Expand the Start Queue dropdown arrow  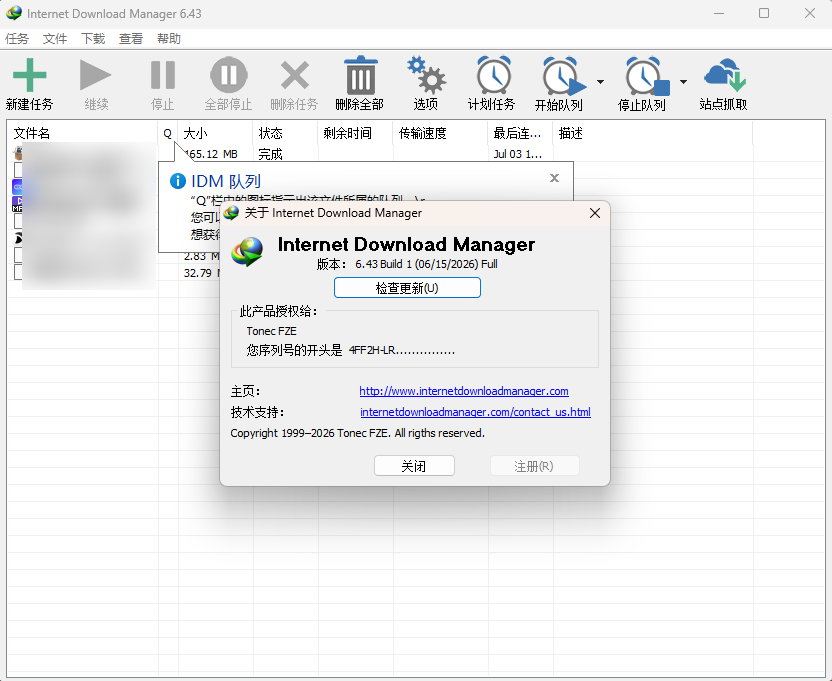pos(600,82)
